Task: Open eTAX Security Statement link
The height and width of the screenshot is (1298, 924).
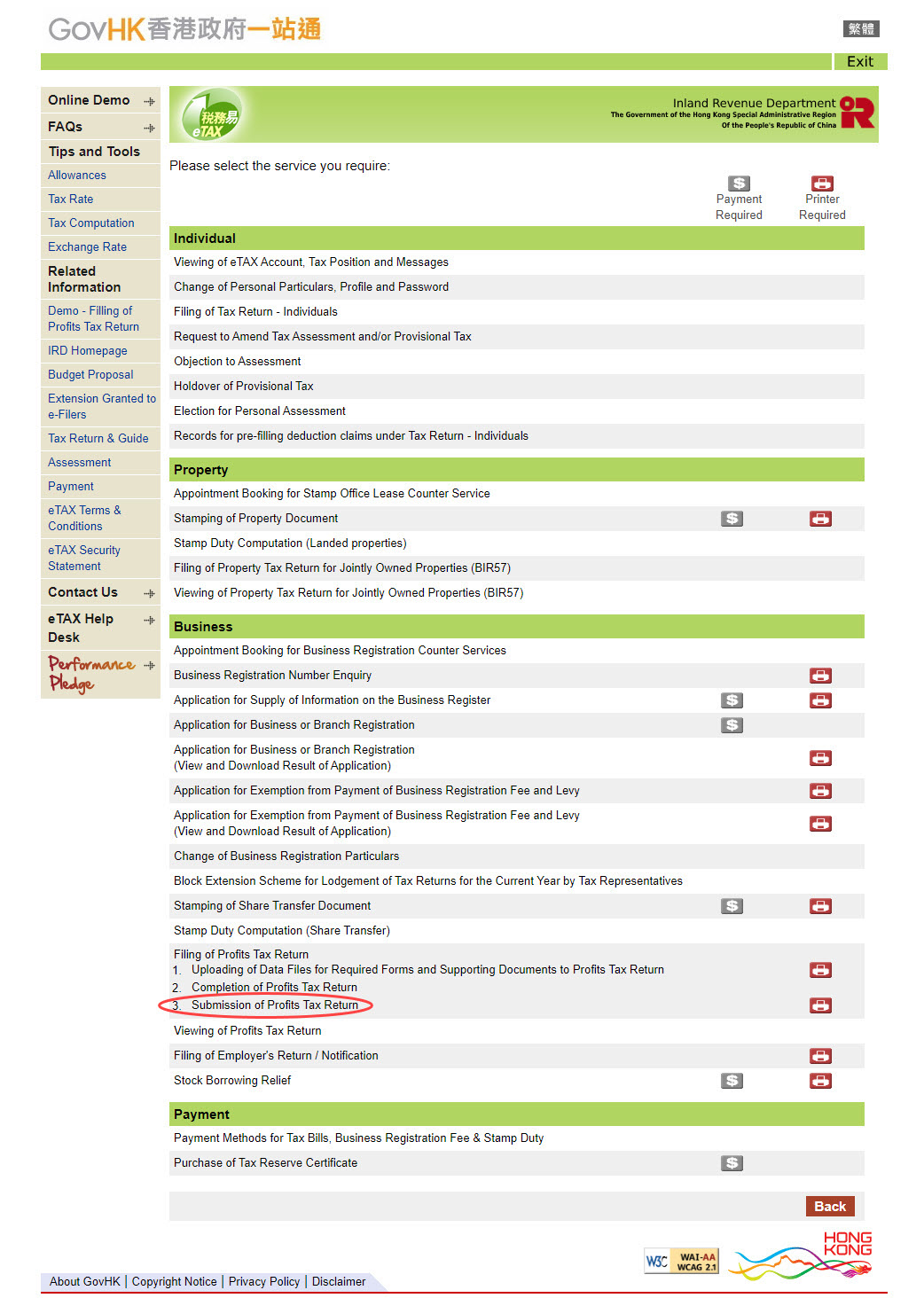Action: (84, 559)
